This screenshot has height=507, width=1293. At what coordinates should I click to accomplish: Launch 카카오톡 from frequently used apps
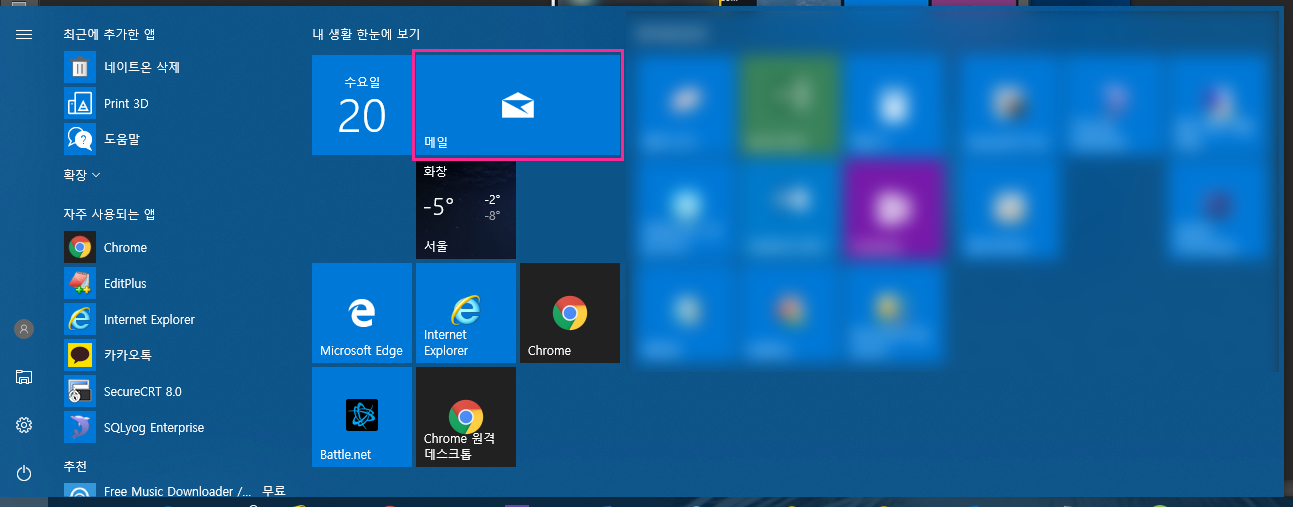click(x=127, y=355)
